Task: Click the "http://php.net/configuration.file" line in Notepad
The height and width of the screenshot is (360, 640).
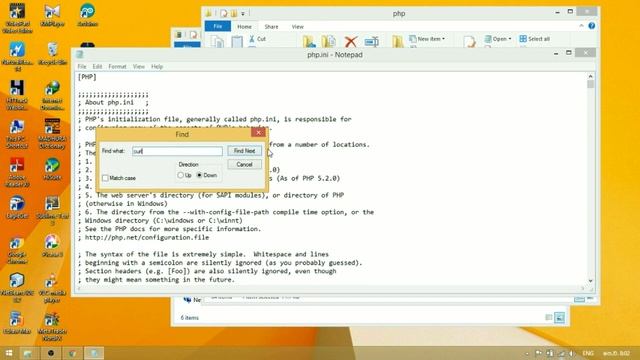Action: 147,237
